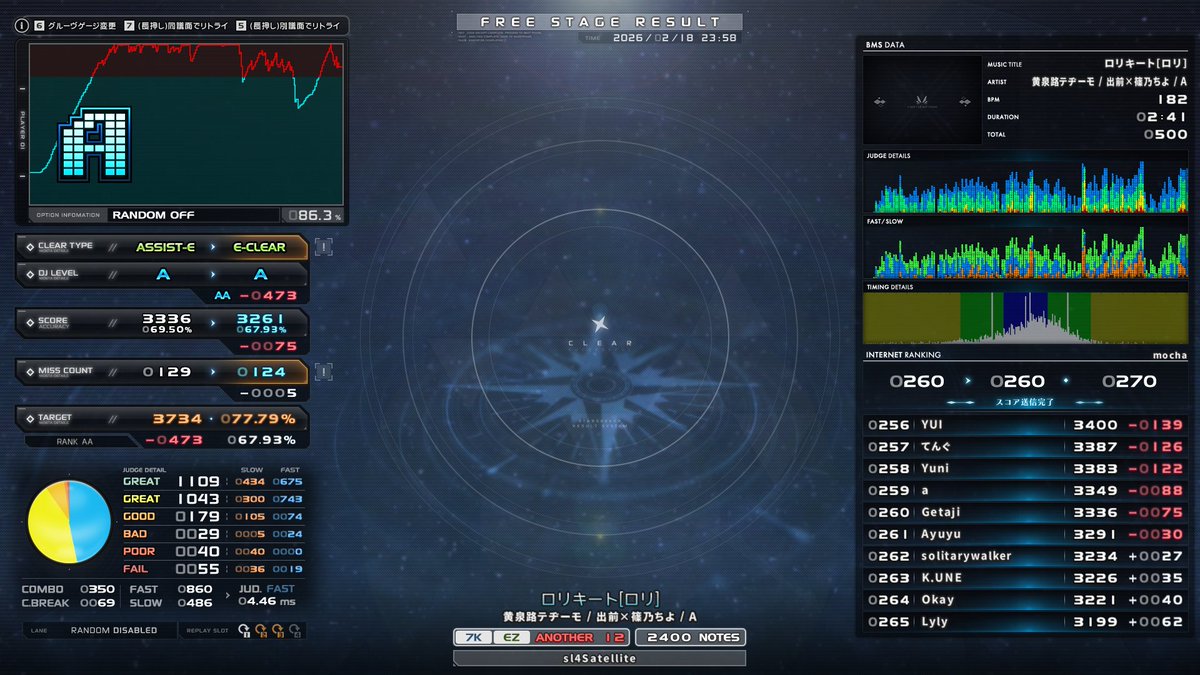
Task: Click the POOR count 0040
Action: point(198,551)
